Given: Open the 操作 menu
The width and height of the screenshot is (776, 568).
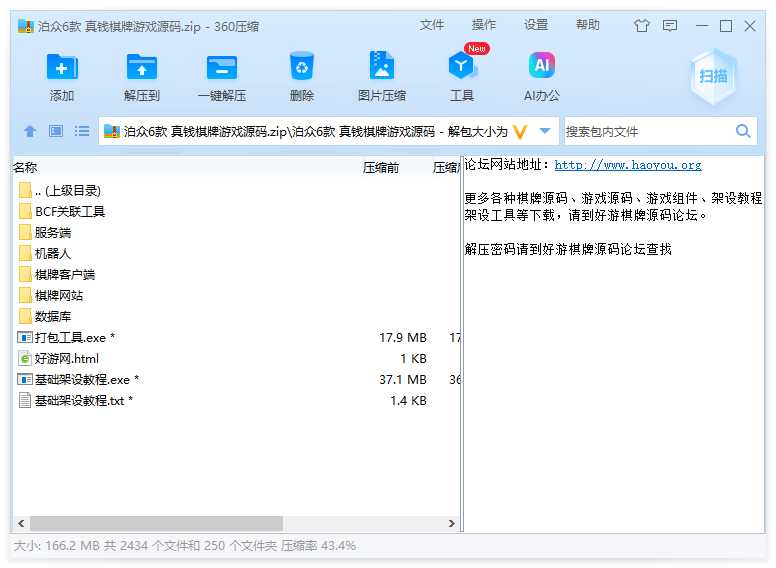Looking at the screenshot, I should pos(484,25).
